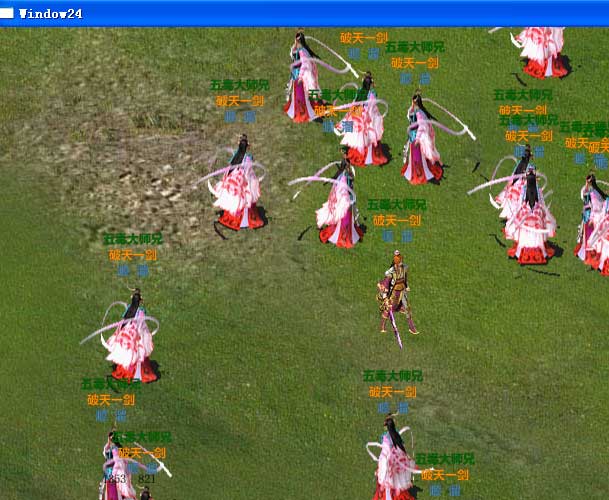Click the "821" coordinate number
The width and height of the screenshot is (609, 500).
[147, 479]
